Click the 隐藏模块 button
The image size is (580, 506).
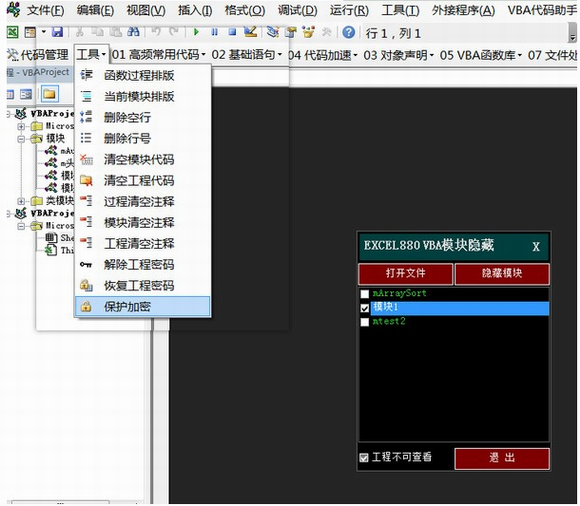point(502,274)
